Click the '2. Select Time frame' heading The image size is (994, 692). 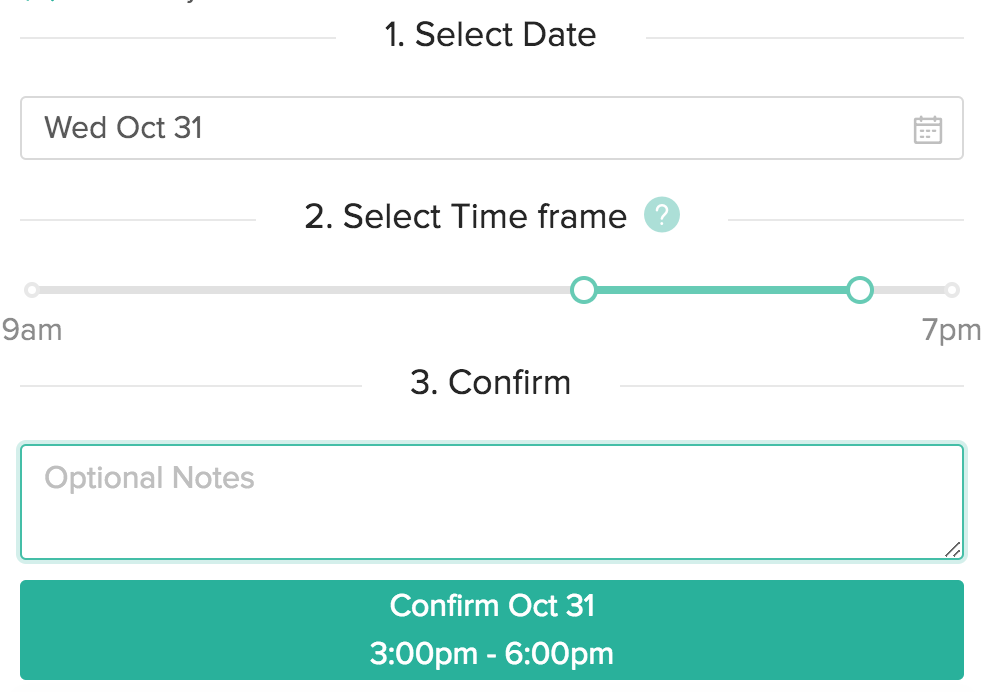pyautogui.click(x=465, y=216)
